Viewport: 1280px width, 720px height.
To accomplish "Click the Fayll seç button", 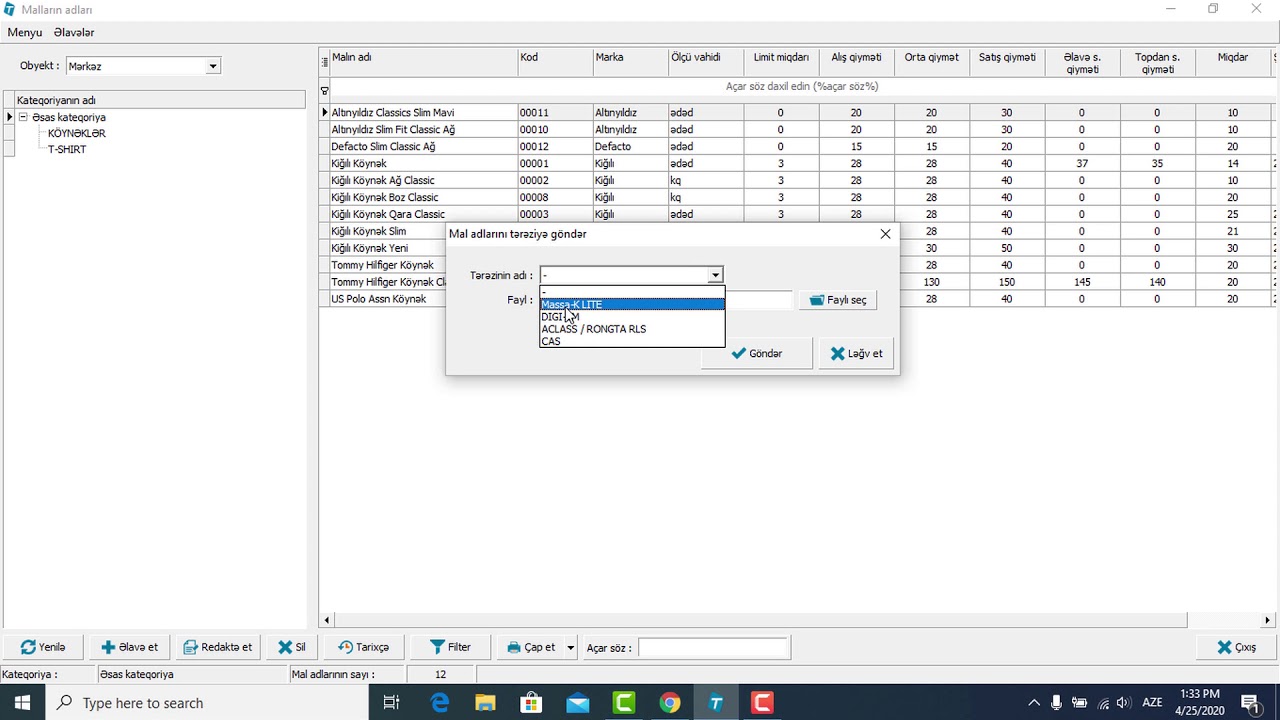I will point(838,300).
